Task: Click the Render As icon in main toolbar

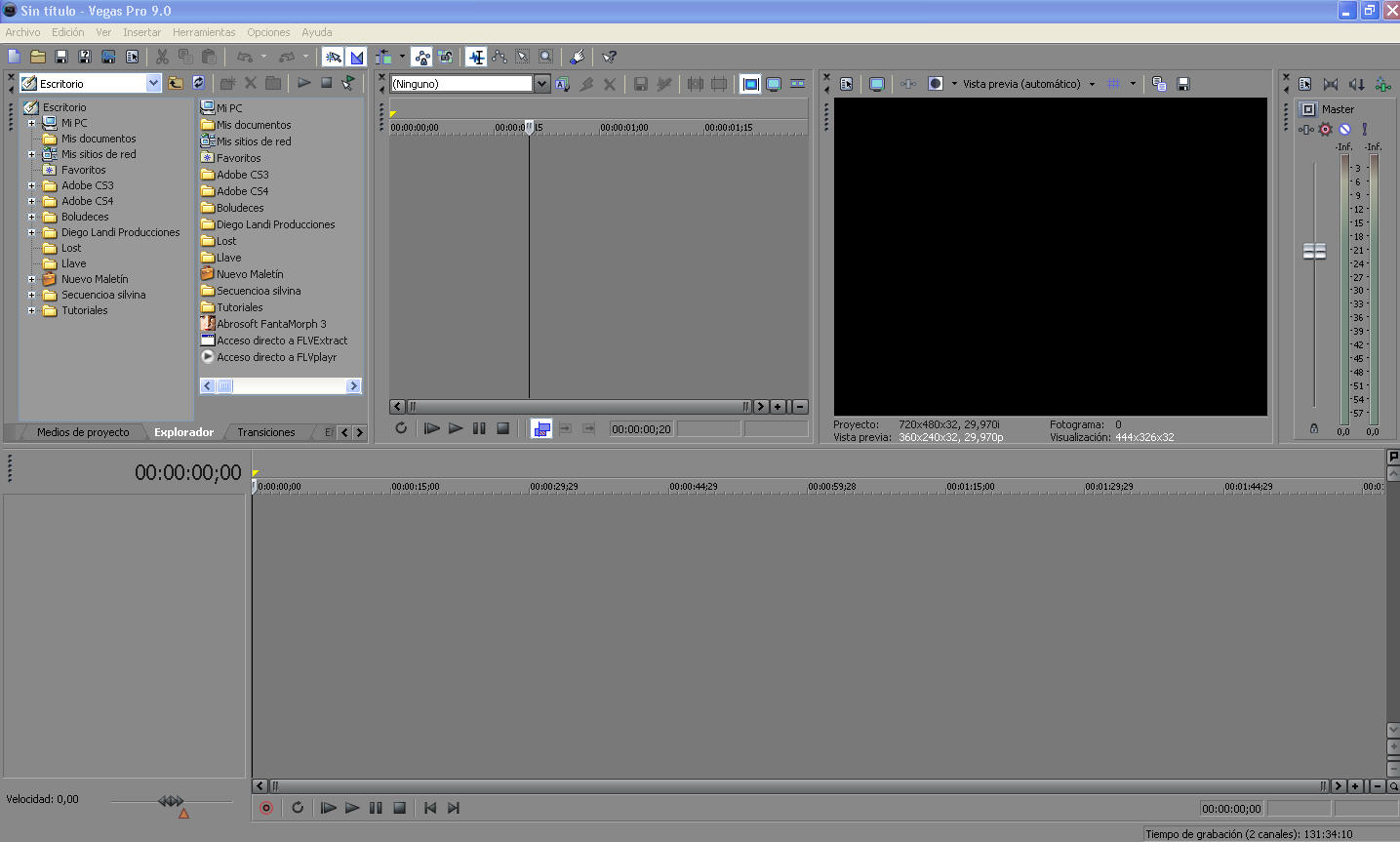Action: [x=108, y=57]
